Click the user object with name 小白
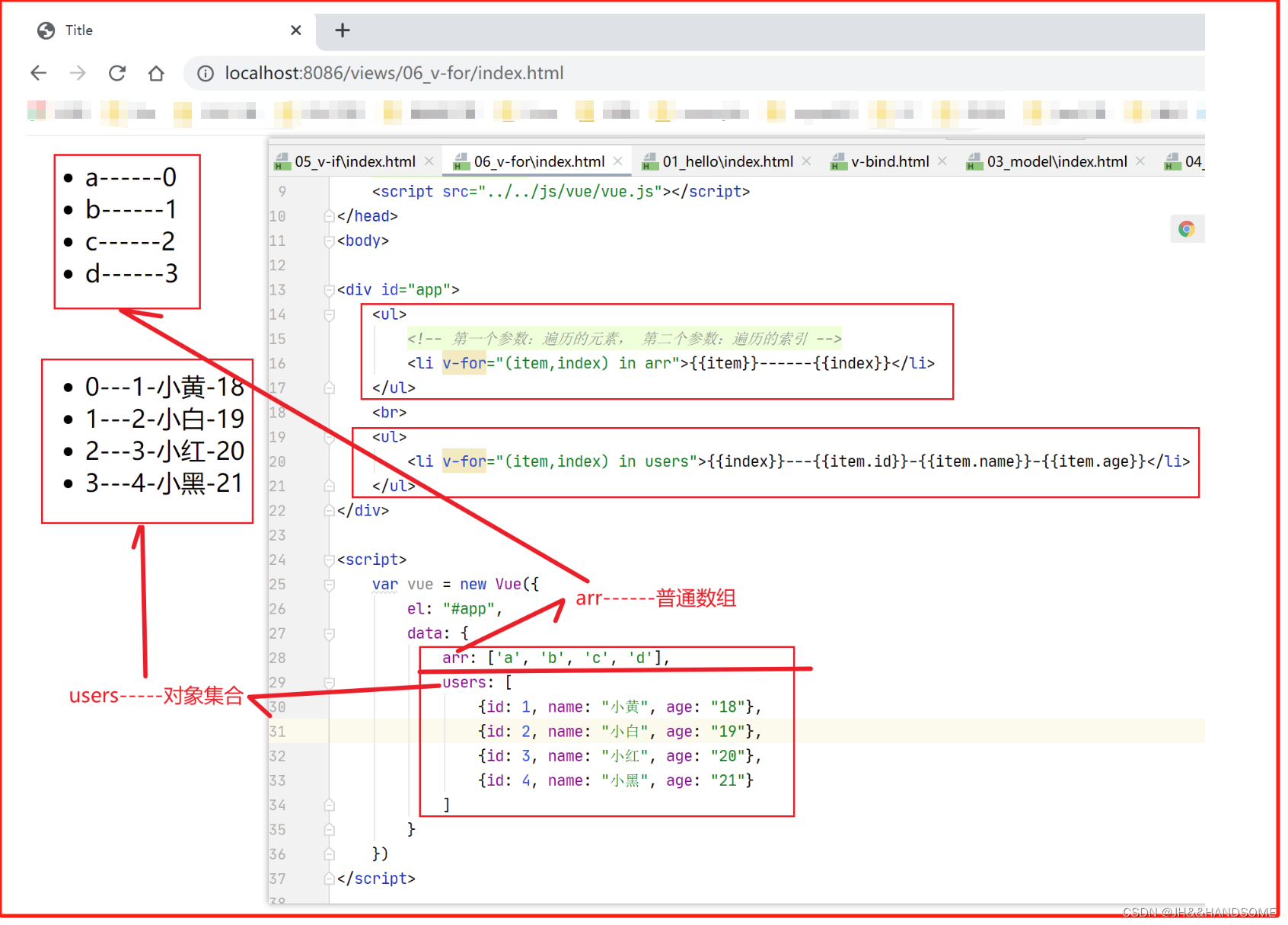1288x925 pixels. (x=620, y=732)
